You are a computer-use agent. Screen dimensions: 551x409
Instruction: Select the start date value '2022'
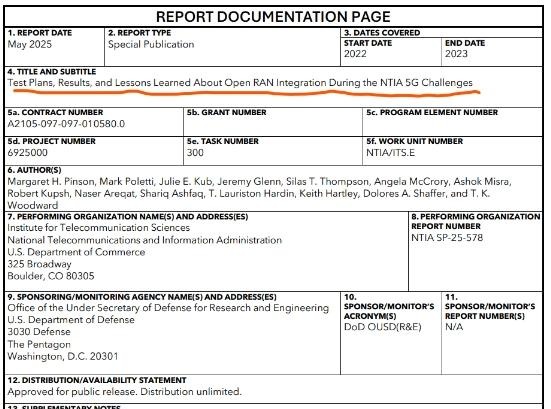tap(355, 54)
